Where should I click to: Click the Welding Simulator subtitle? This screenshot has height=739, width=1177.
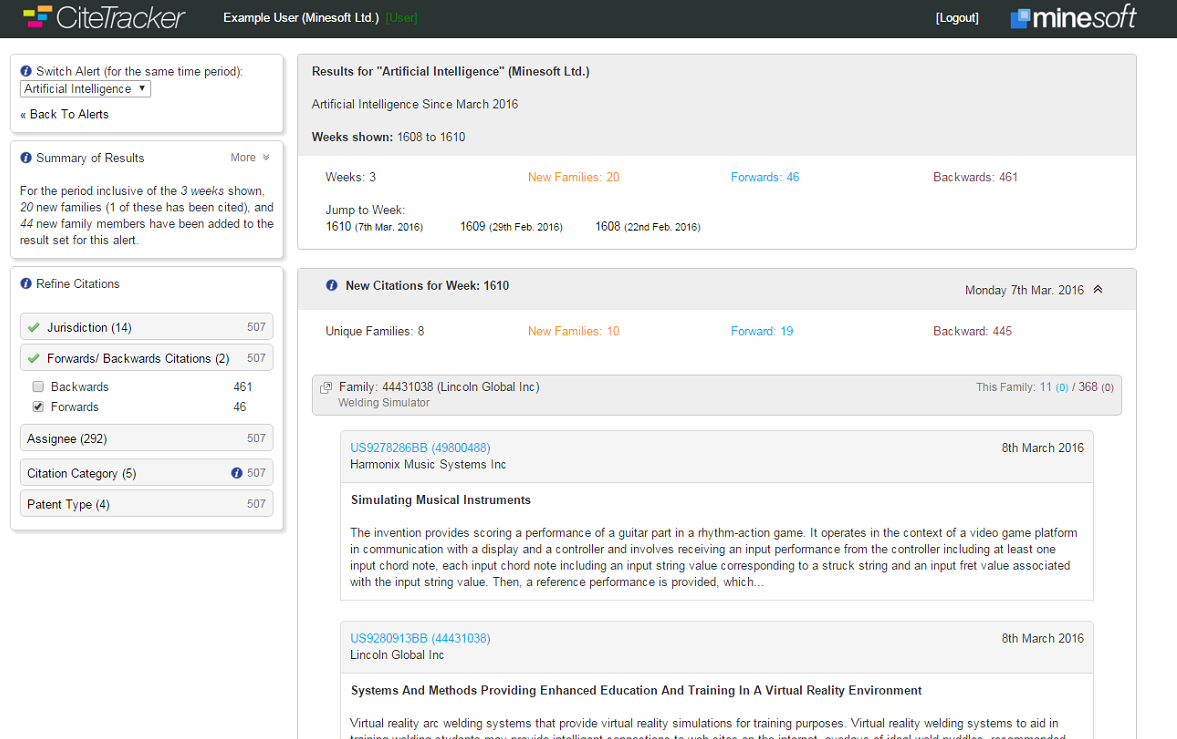[x=384, y=403]
